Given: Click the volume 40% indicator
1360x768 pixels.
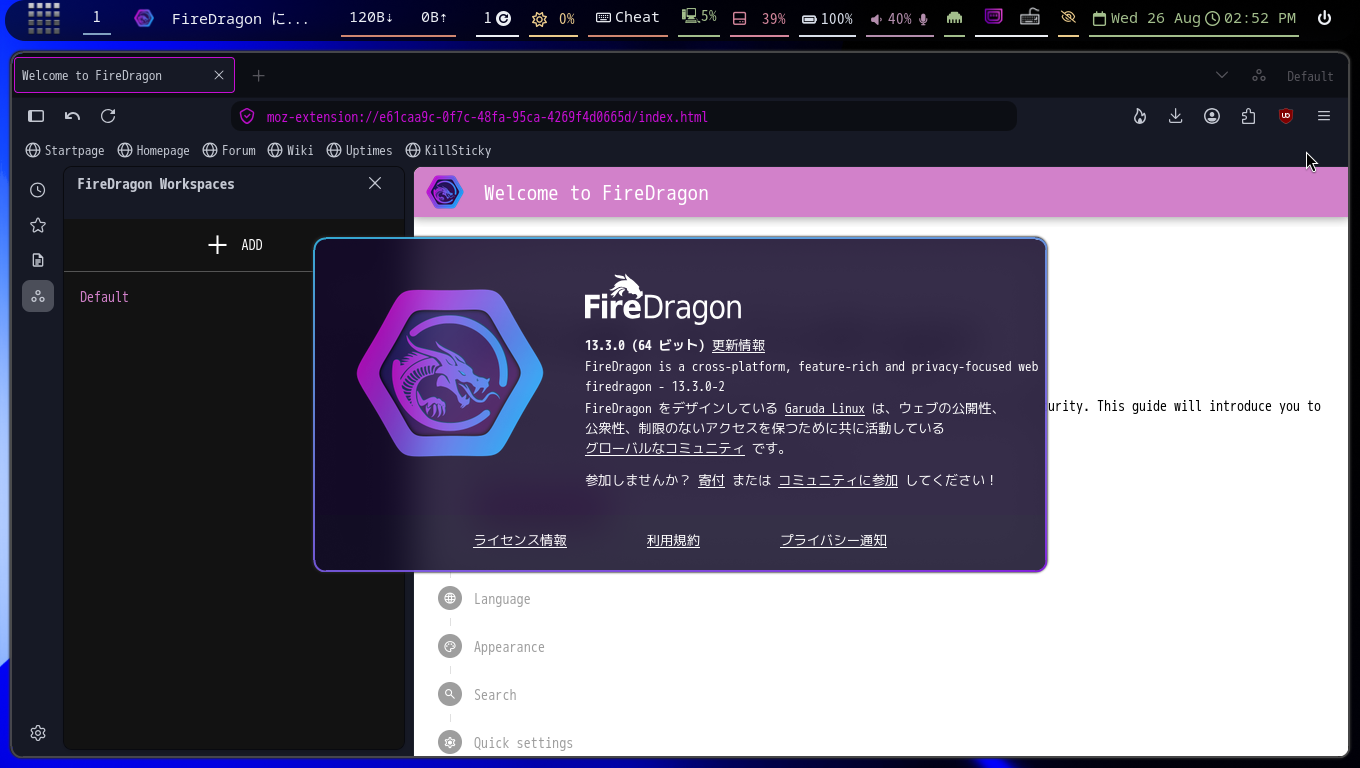Looking at the screenshot, I should pyautogui.click(x=899, y=18).
